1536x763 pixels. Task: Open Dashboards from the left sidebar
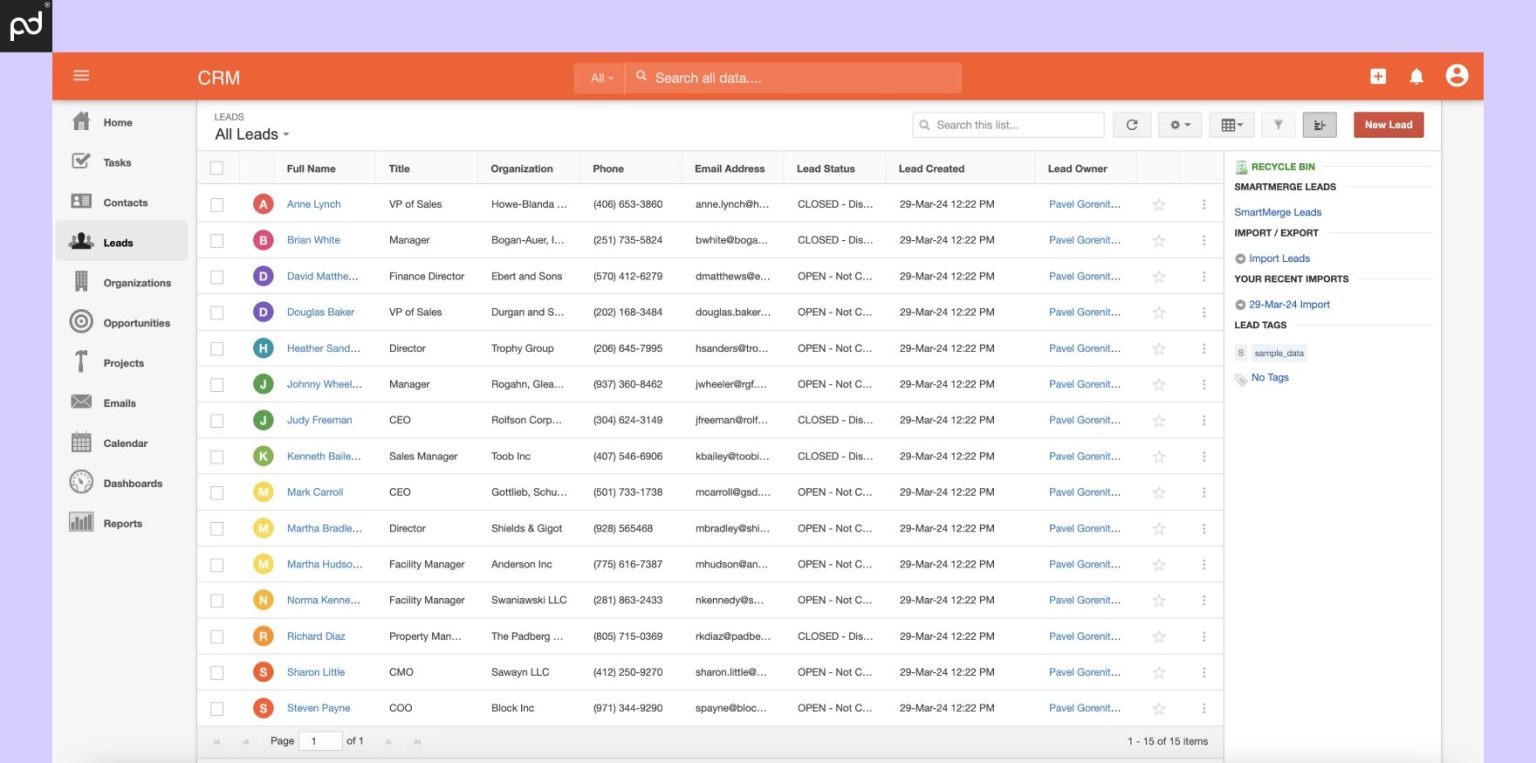point(81,483)
